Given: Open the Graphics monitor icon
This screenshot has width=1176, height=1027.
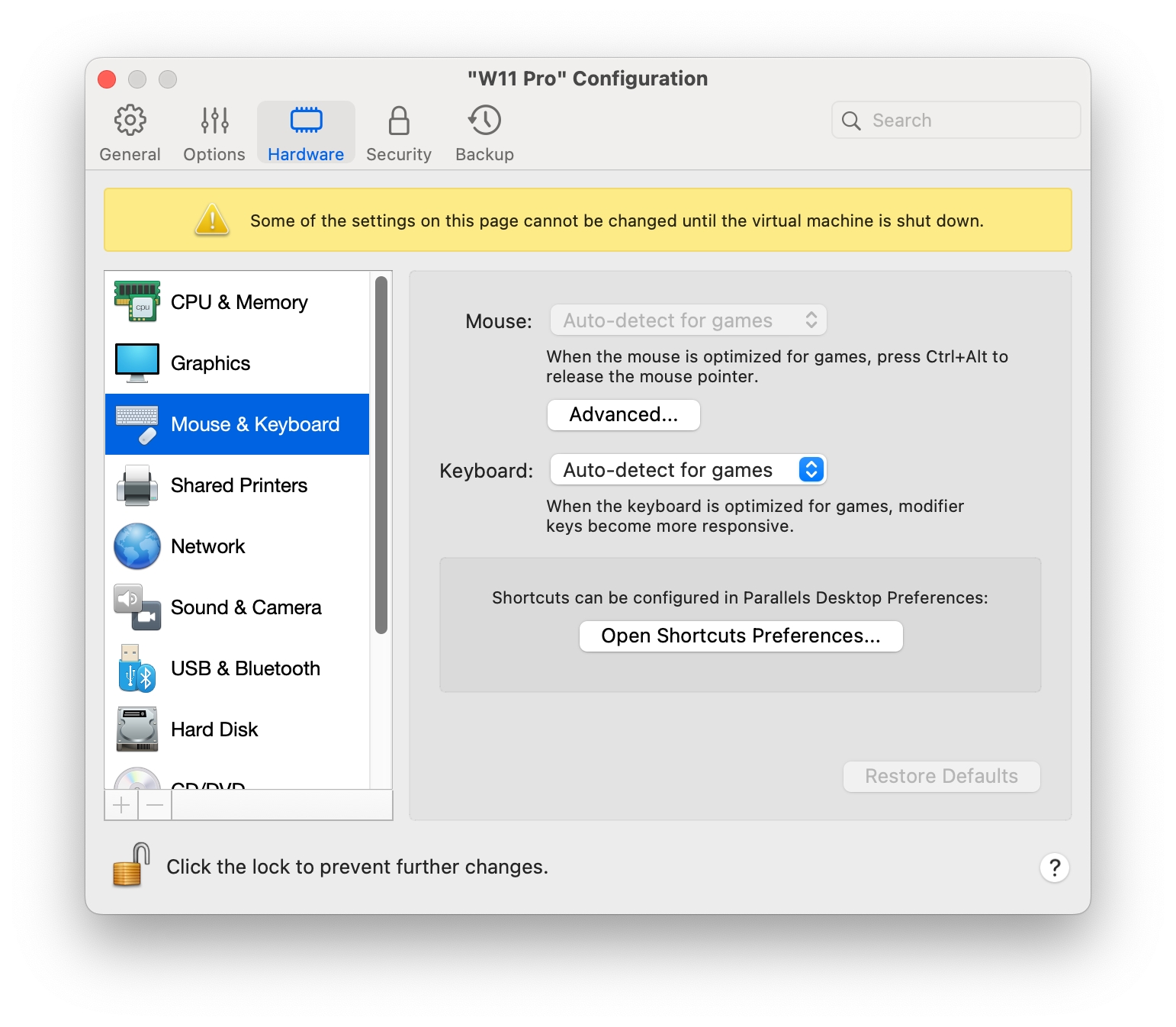Looking at the screenshot, I should (x=137, y=363).
